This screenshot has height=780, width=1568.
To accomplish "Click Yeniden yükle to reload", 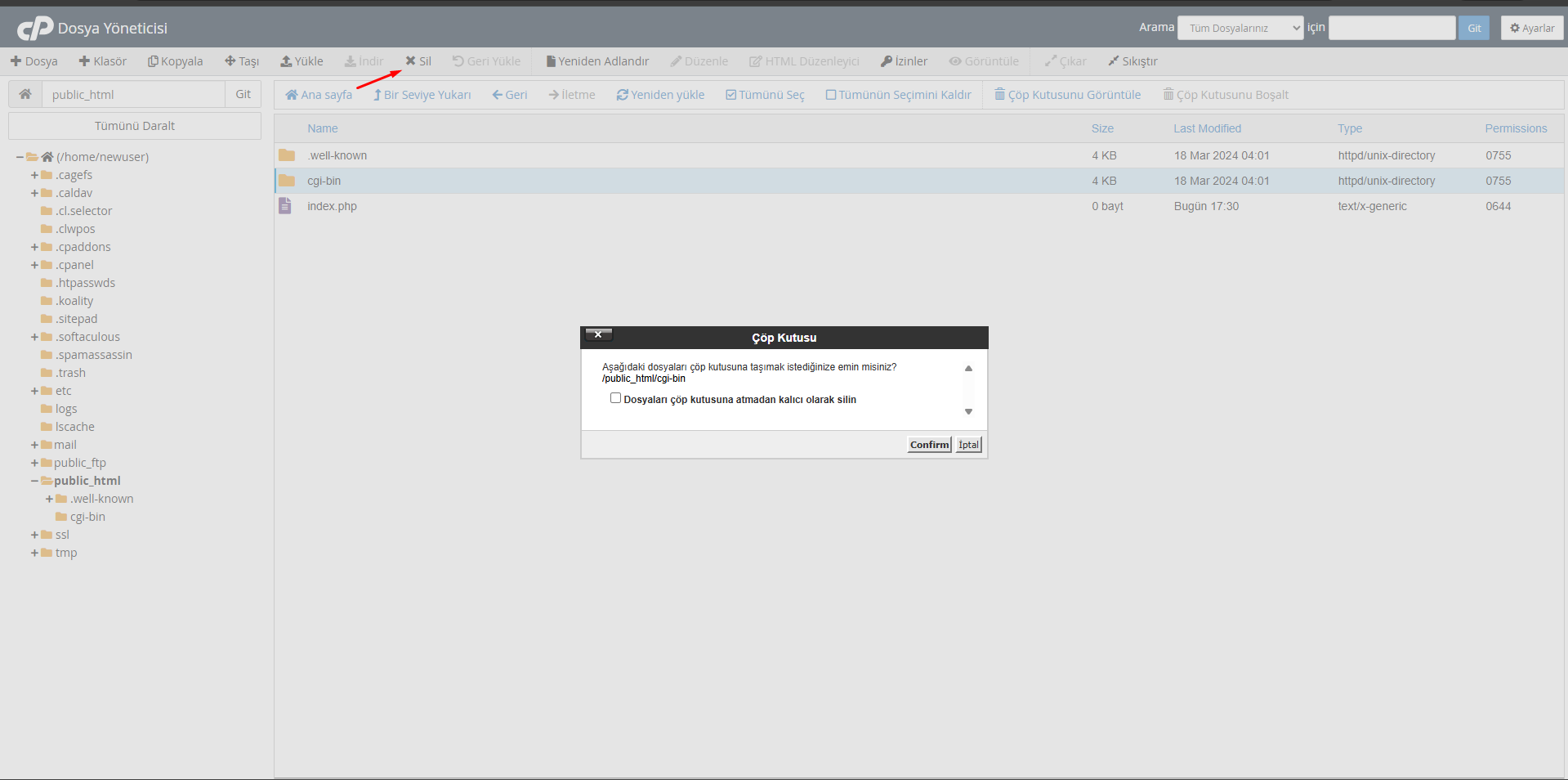I will pyautogui.click(x=660, y=95).
